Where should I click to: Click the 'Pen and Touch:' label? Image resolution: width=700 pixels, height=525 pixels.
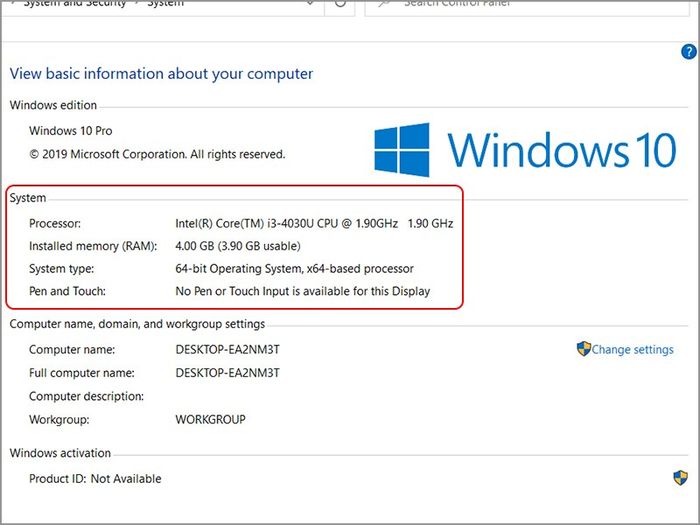pyautogui.click(x=67, y=291)
